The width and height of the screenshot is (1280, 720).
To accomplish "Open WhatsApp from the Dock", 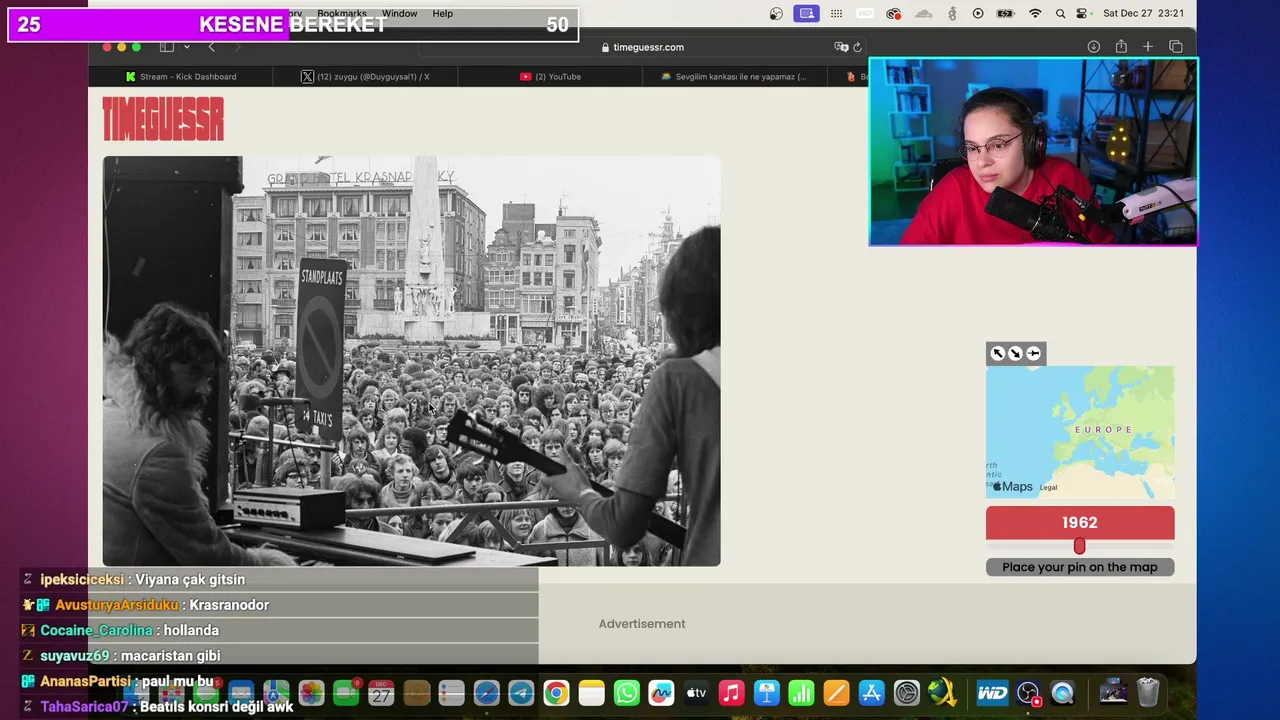I will (627, 692).
